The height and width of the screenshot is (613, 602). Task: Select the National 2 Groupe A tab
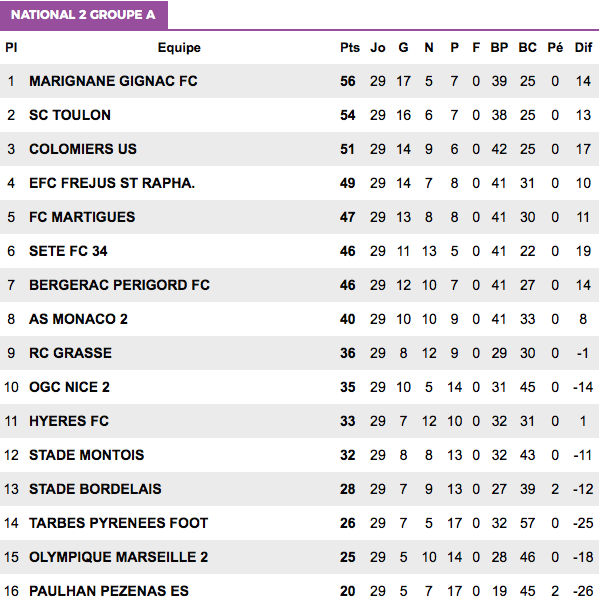tap(84, 15)
